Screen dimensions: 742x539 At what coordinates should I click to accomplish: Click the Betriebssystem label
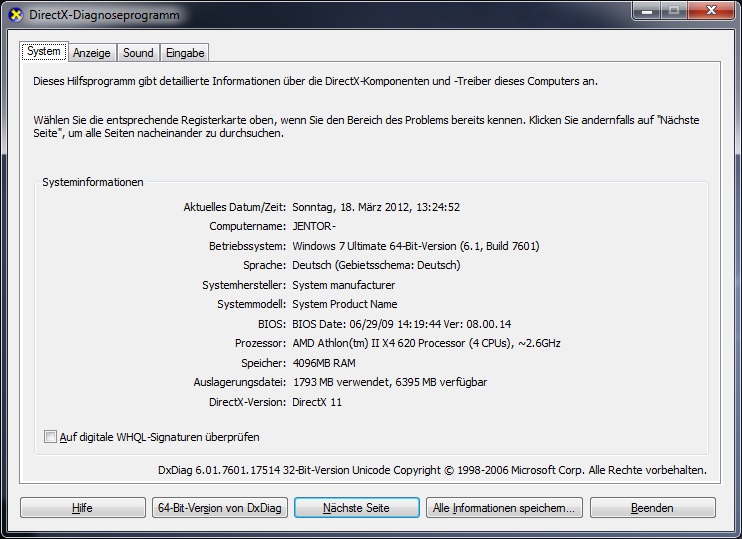tap(247, 246)
